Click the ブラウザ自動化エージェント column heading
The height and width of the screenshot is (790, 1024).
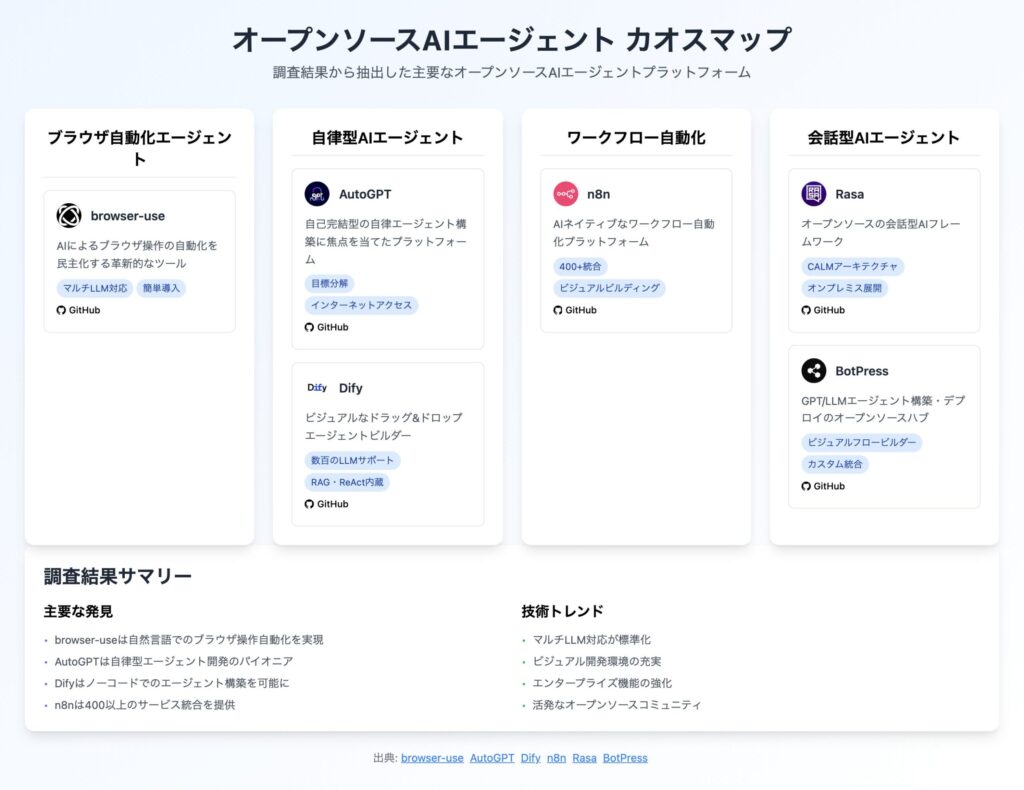139,148
